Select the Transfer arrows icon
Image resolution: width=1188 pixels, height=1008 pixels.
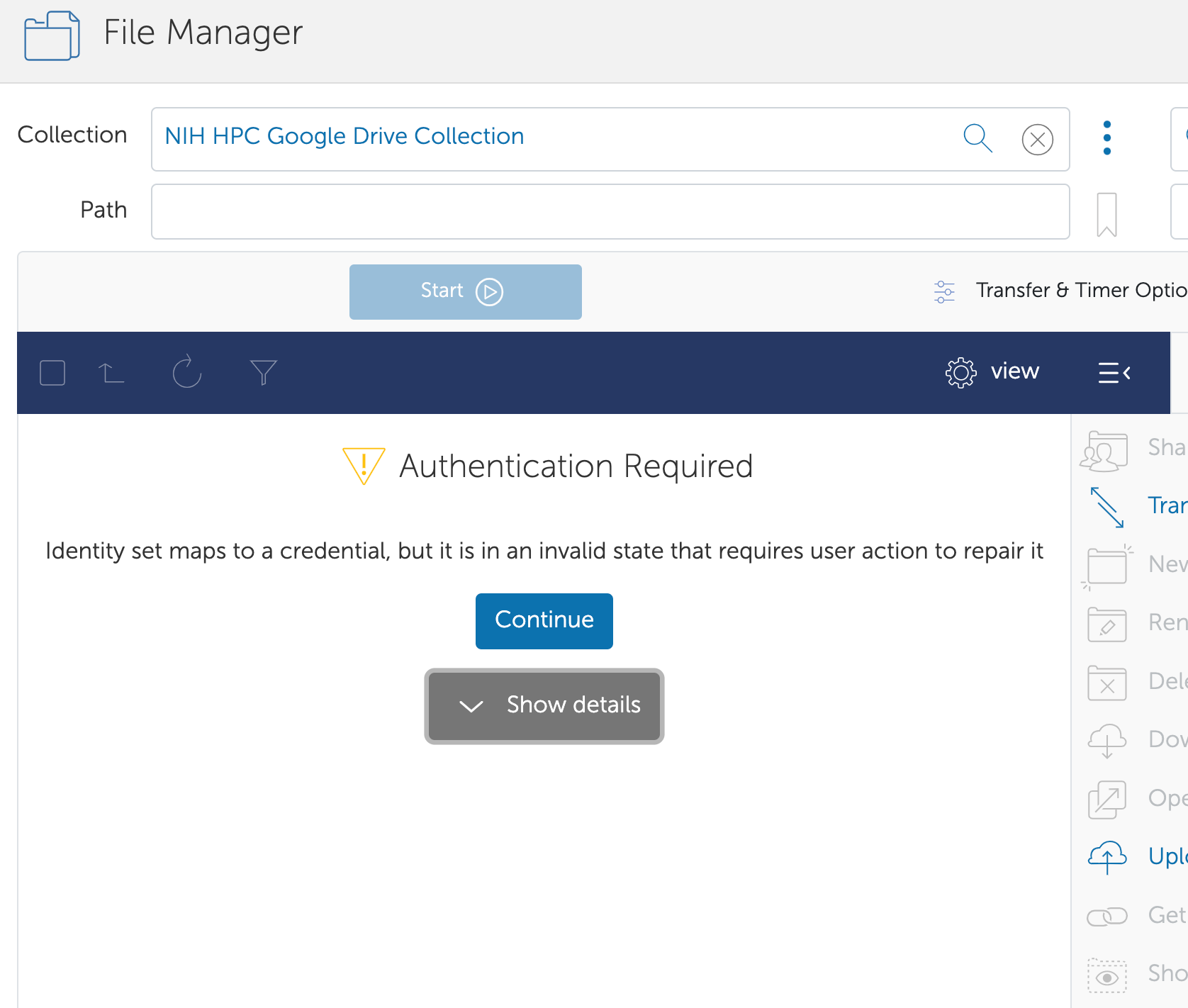click(1106, 507)
